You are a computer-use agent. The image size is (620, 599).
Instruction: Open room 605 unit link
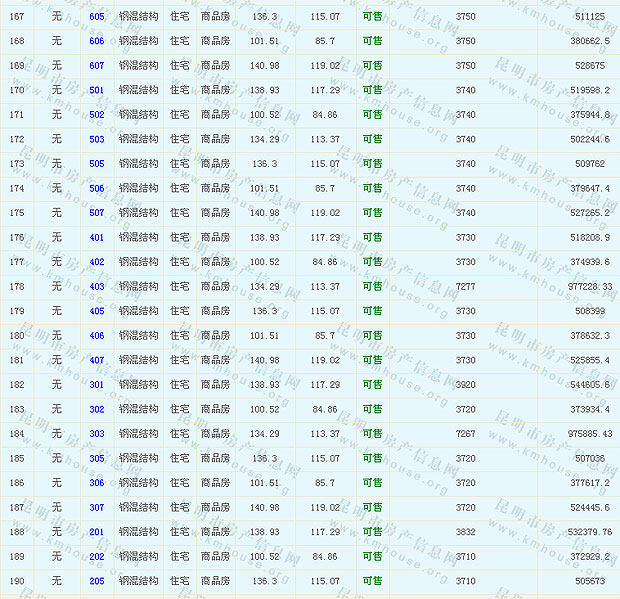point(96,17)
